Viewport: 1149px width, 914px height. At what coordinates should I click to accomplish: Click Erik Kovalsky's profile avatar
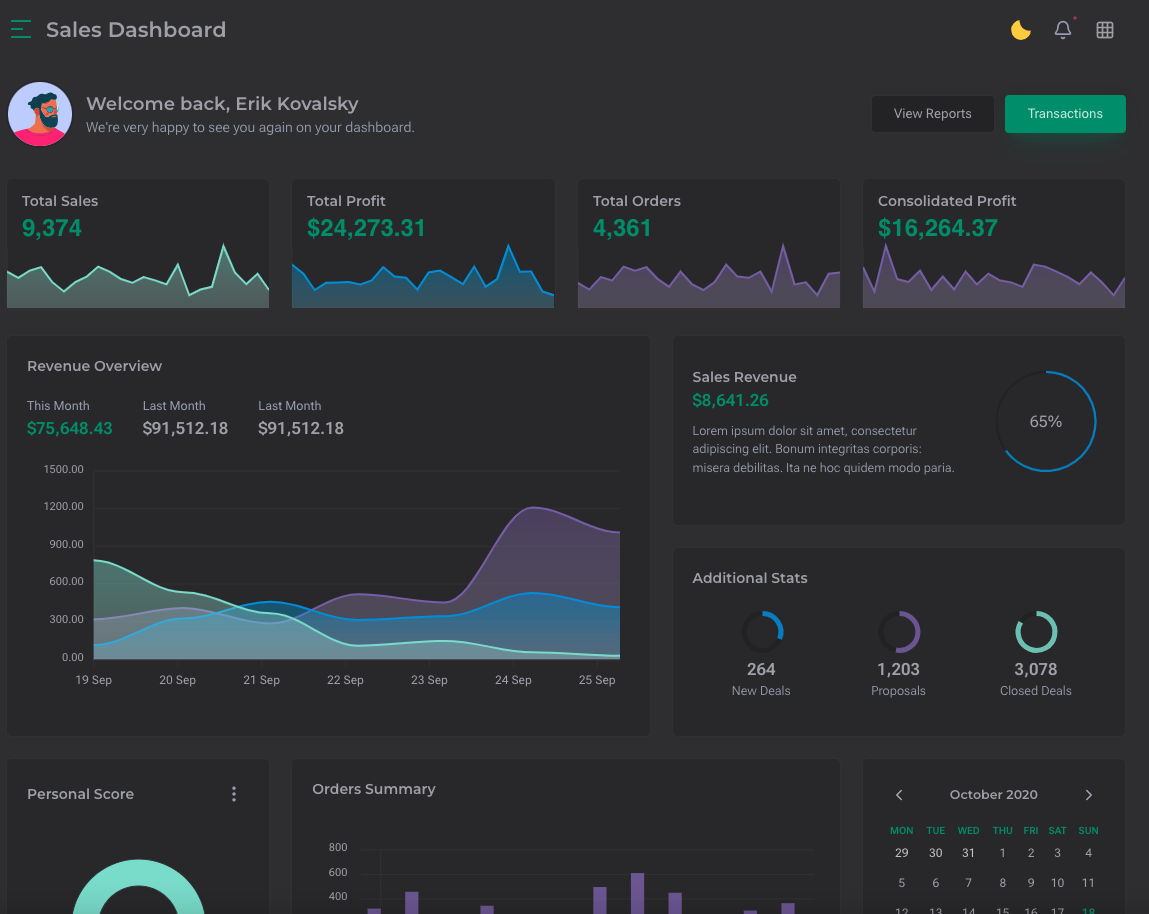[x=40, y=114]
